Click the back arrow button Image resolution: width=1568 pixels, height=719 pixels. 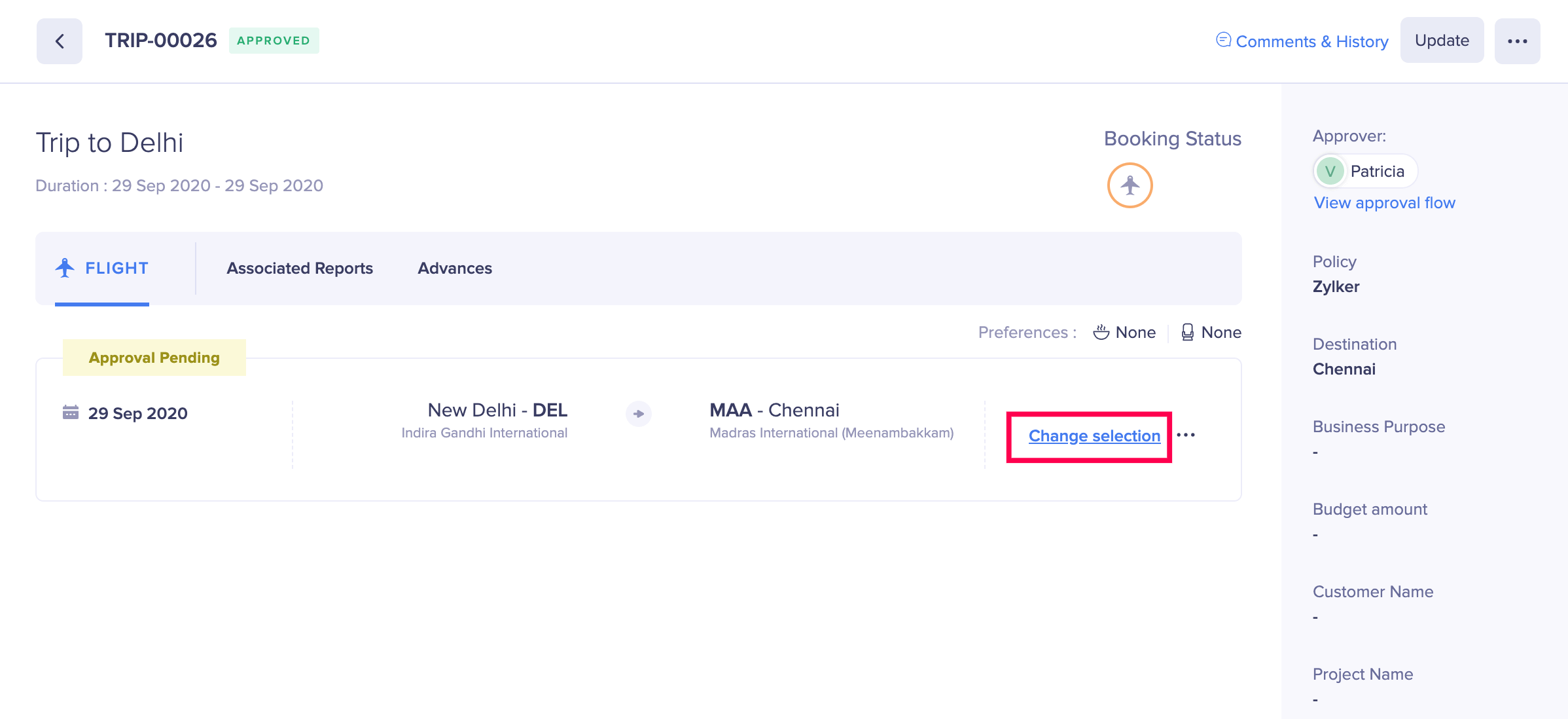(60, 41)
